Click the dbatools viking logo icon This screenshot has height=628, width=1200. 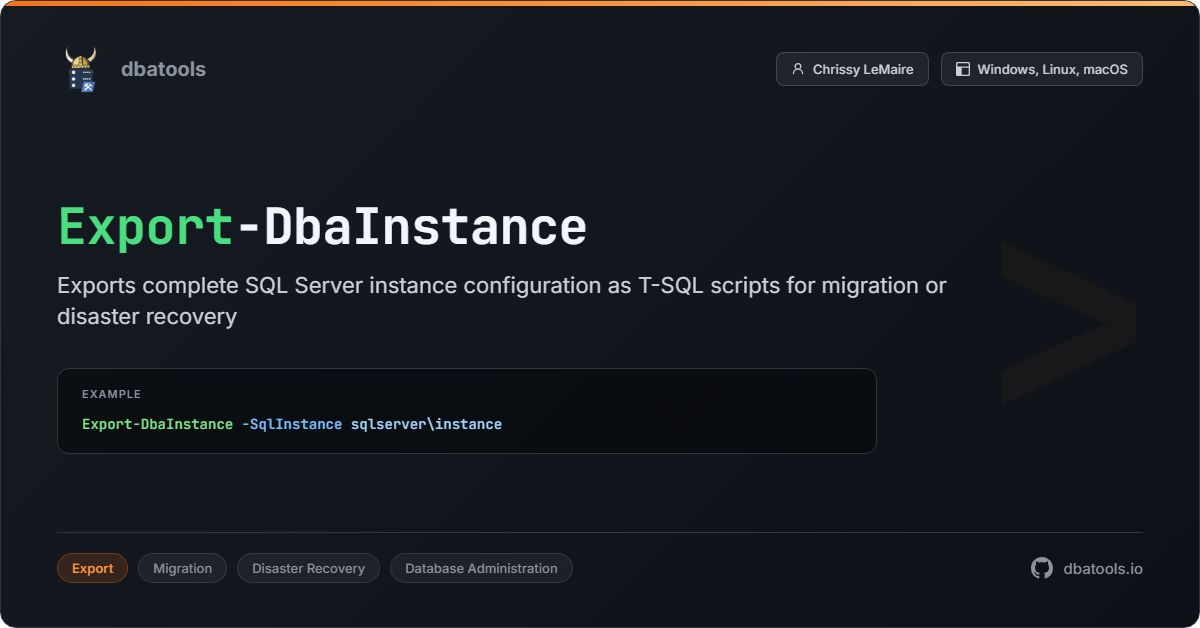[81, 69]
